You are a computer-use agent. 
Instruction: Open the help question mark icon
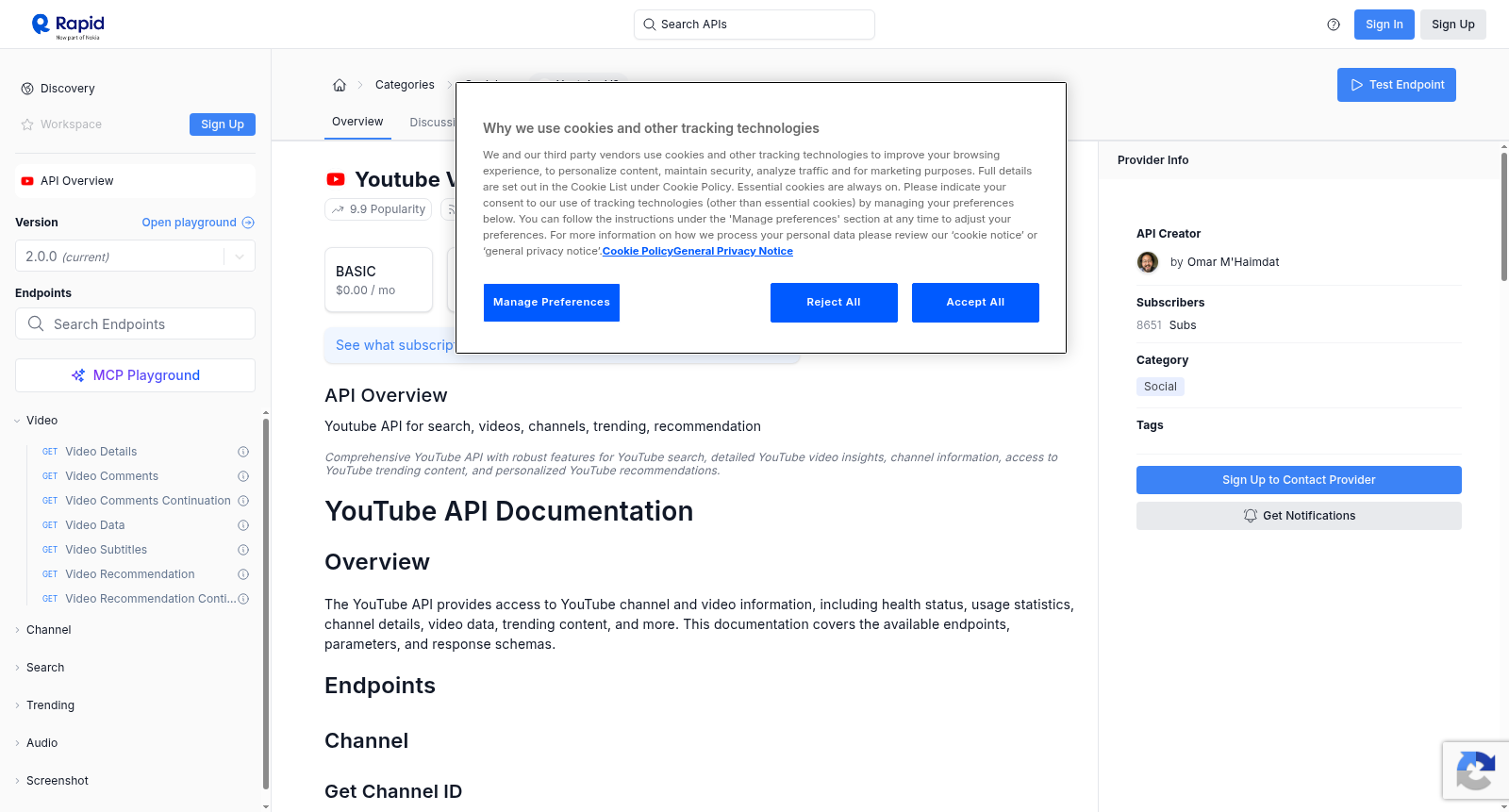tap(1334, 25)
